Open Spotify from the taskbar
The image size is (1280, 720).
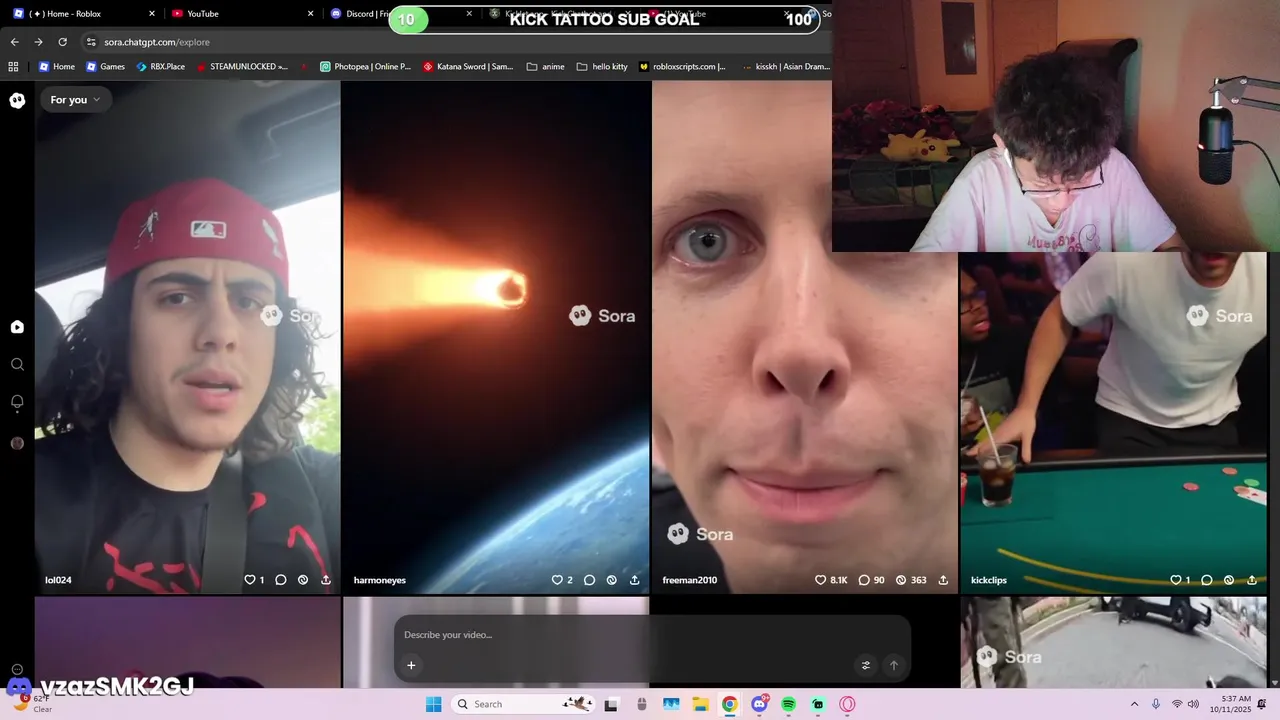[x=788, y=704]
